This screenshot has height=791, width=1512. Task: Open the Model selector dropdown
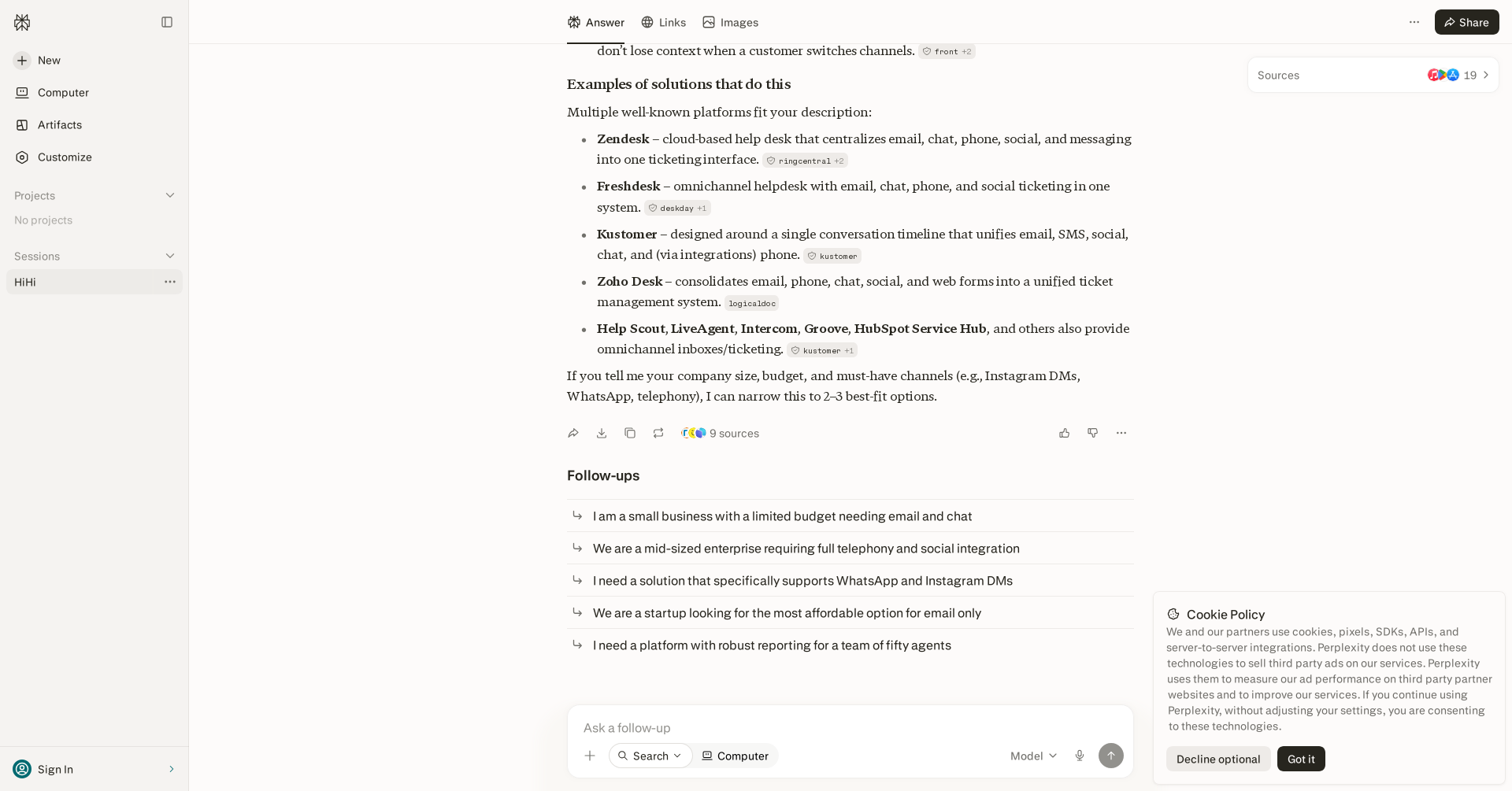pos(1033,756)
